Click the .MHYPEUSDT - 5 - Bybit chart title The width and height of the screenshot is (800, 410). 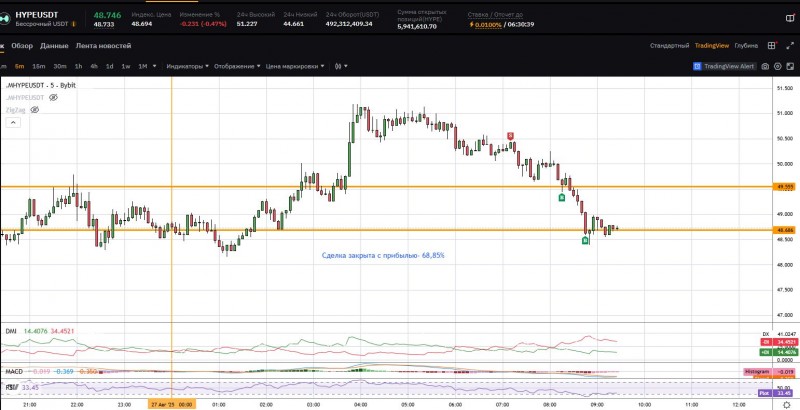pos(40,85)
